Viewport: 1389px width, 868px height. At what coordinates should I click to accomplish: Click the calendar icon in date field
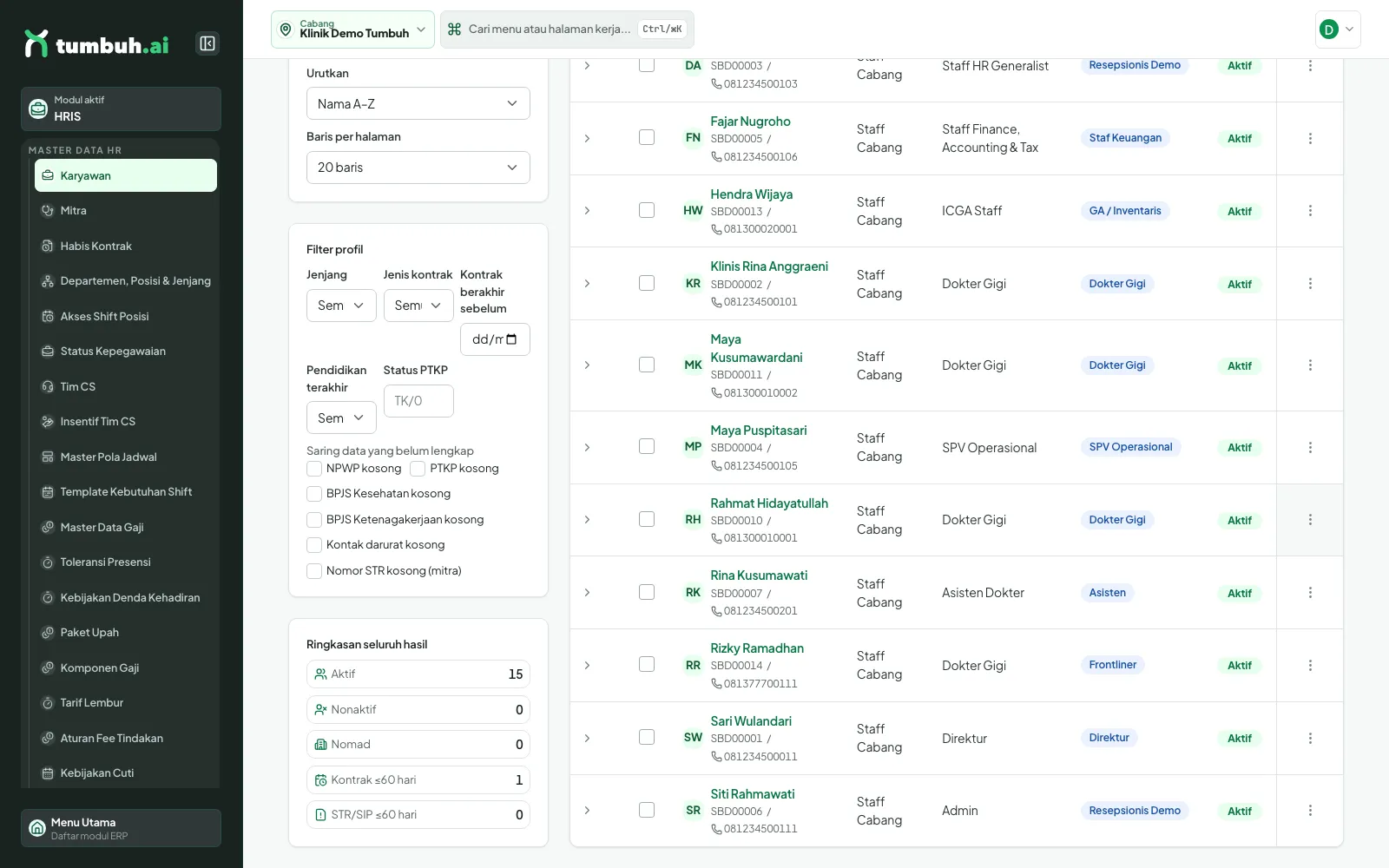click(511, 339)
